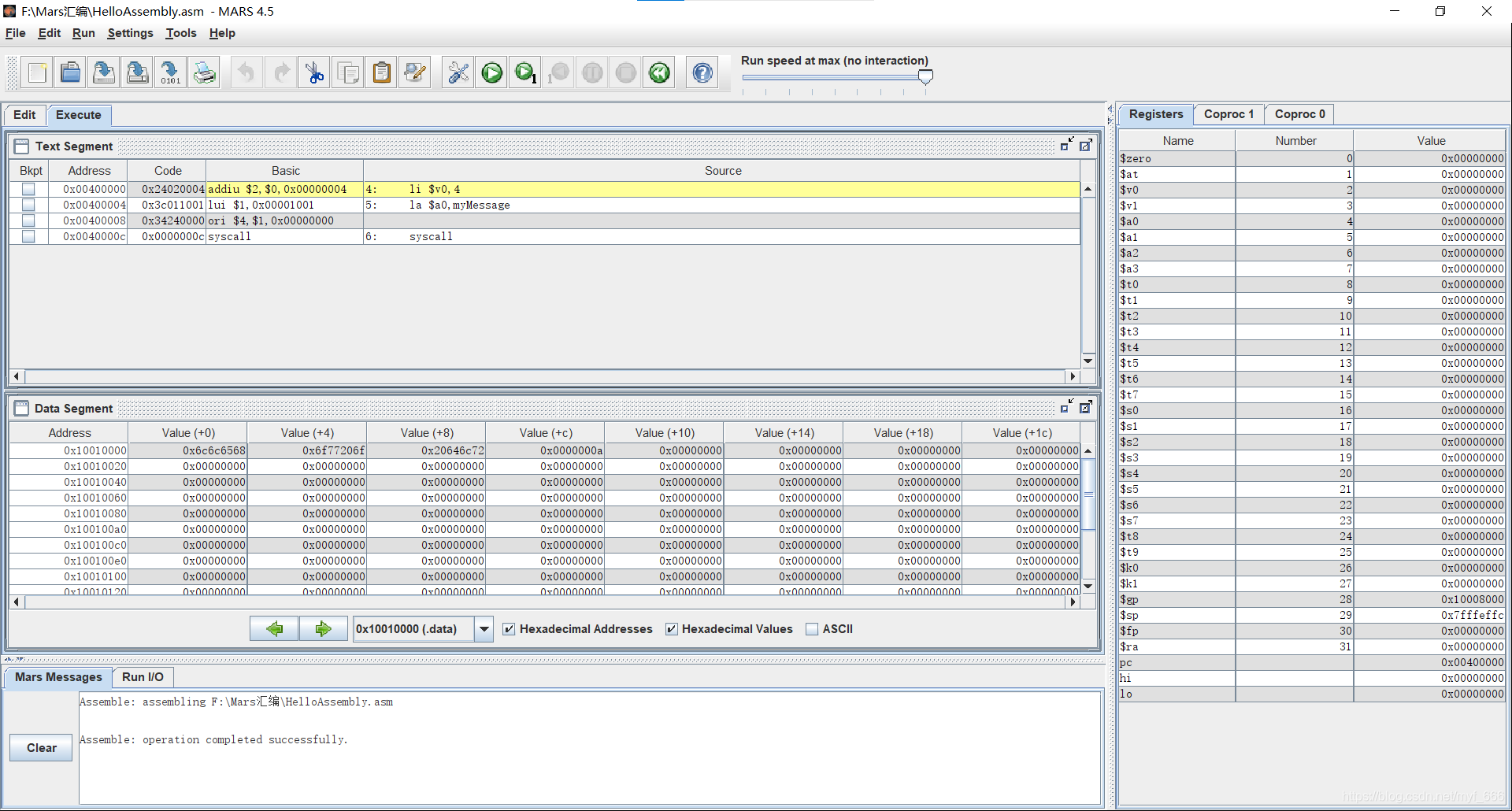Switch to the Coproc 0 tab
Viewport: 1512px width, 811px height.
(1299, 114)
